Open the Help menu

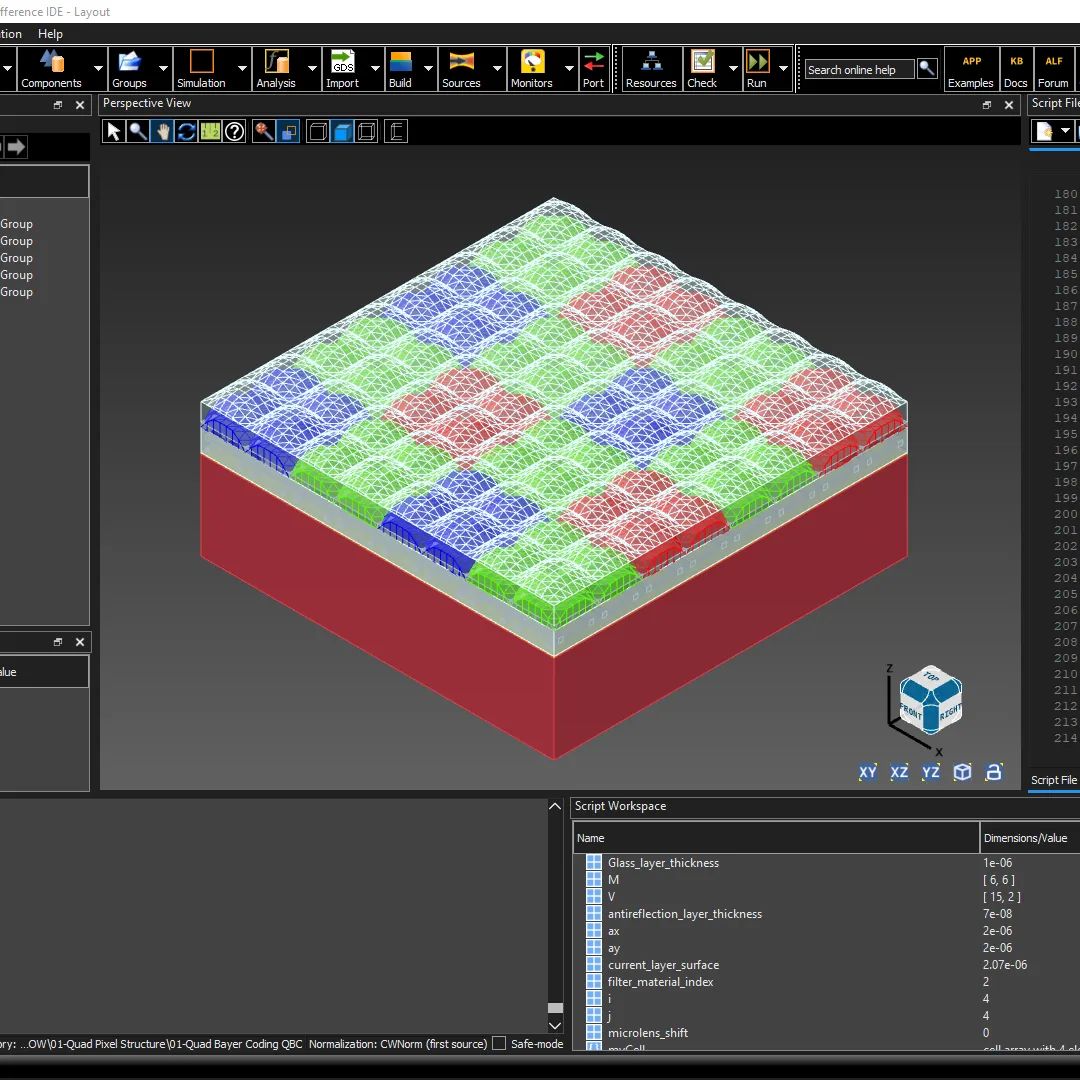(x=50, y=34)
